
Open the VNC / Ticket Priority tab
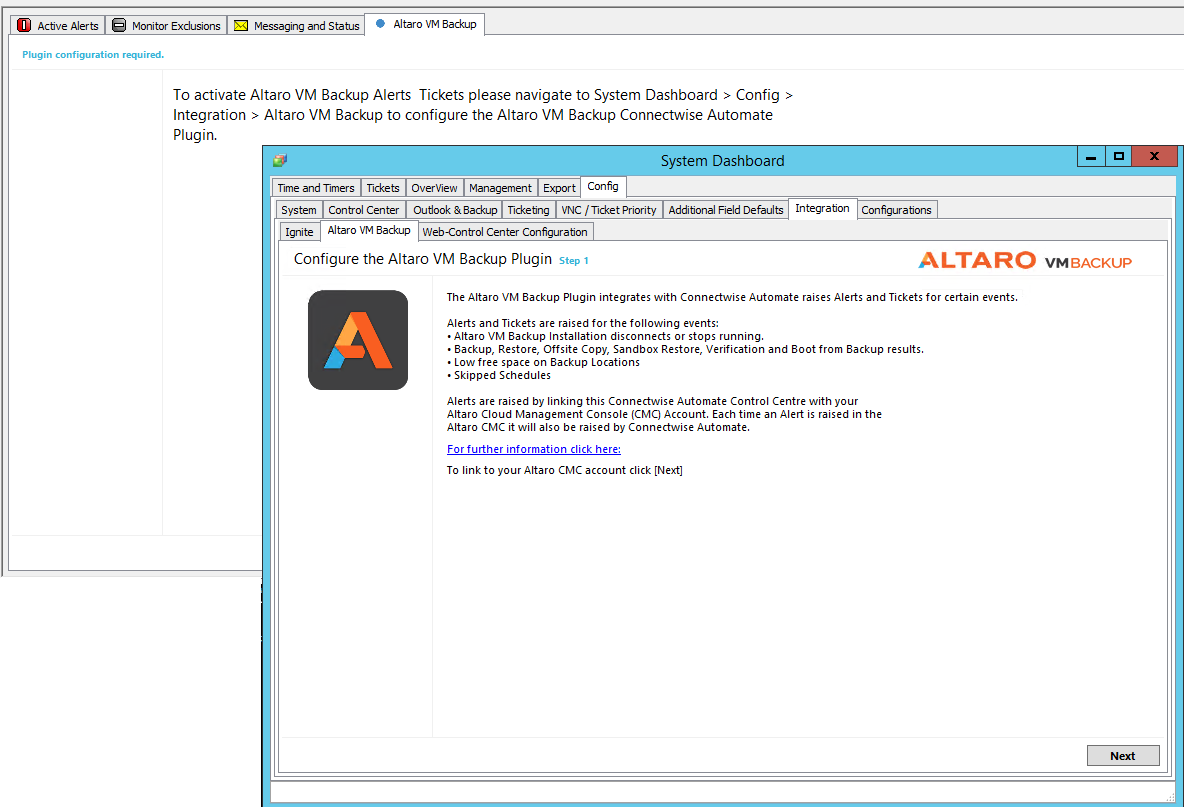point(608,209)
